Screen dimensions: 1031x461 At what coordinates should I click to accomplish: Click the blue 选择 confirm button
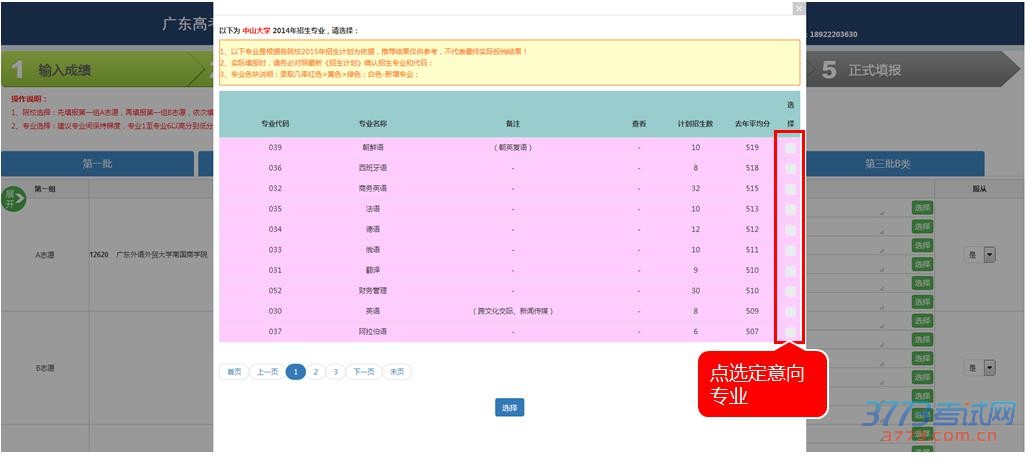click(x=509, y=408)
